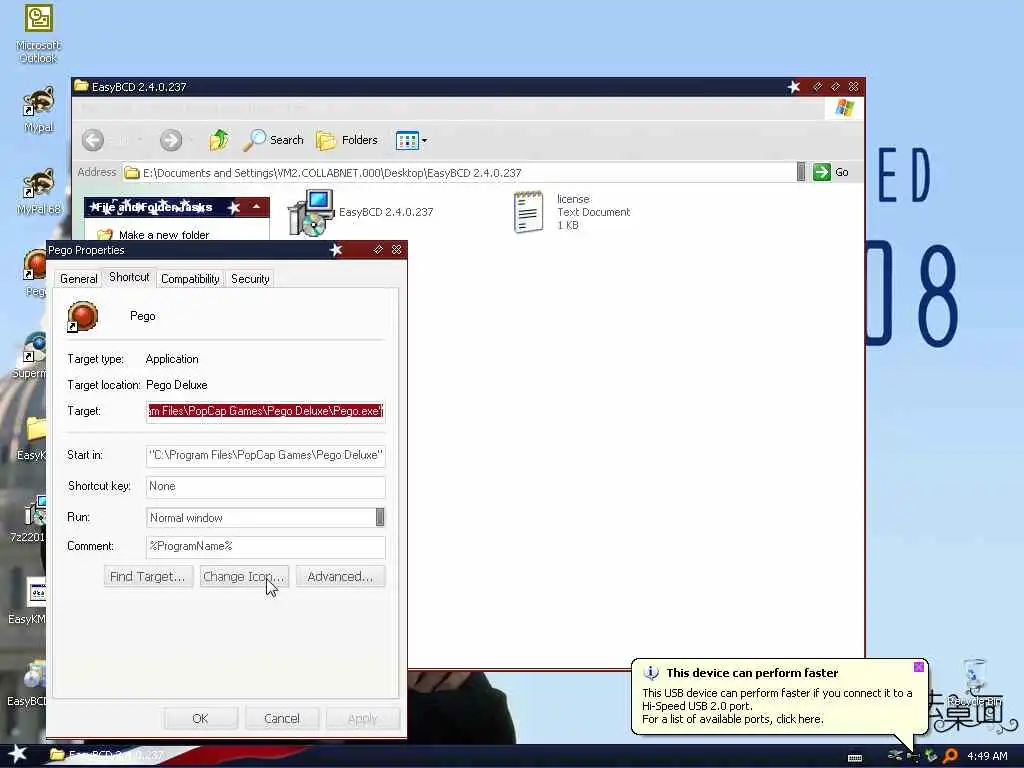Image resolution: width=1024 pixels, height=768 pixels.
Task: Switch to the General tab
Action: pyautogui.click(x=78, y=279)
